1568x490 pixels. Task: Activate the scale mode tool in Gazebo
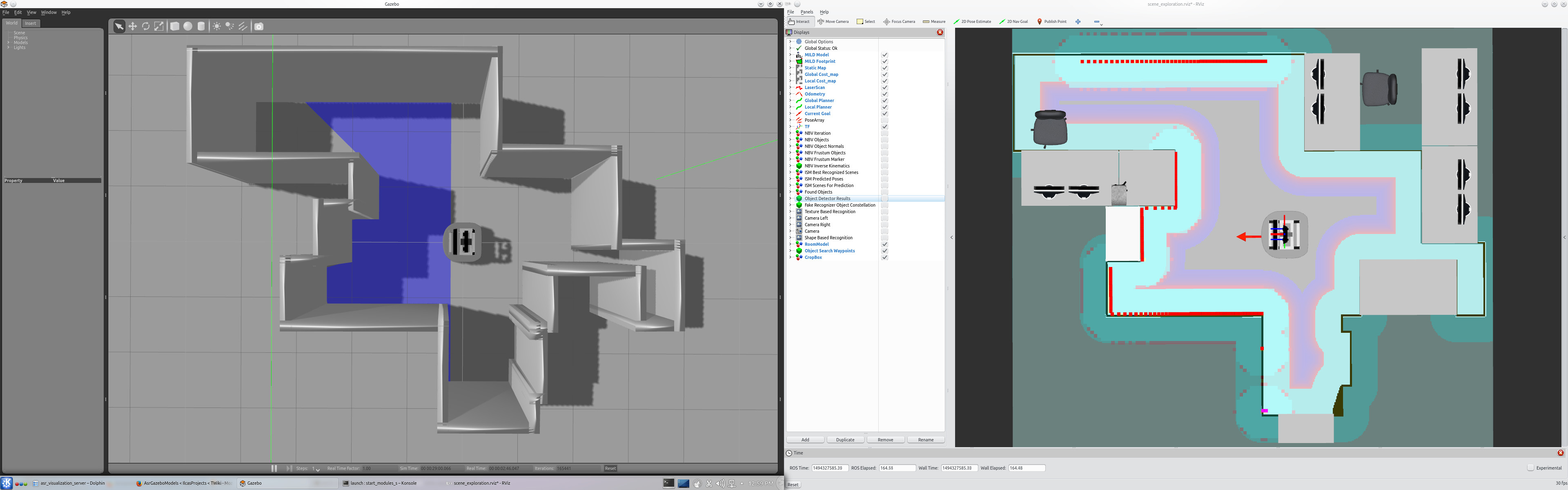(159, 26)
